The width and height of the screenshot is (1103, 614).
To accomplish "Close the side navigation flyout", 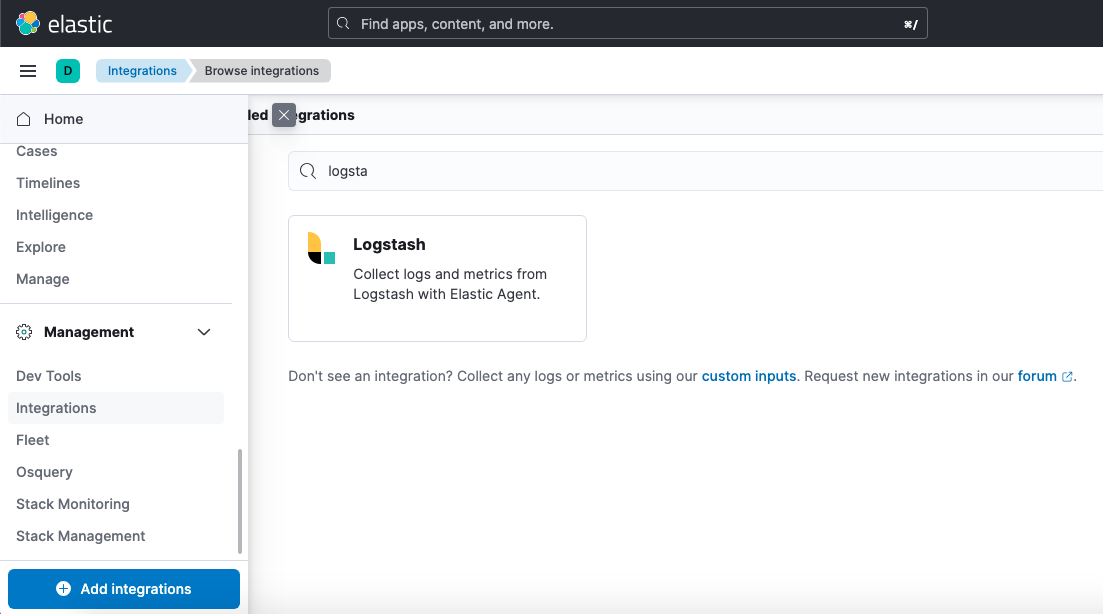I will coord(284,115).
